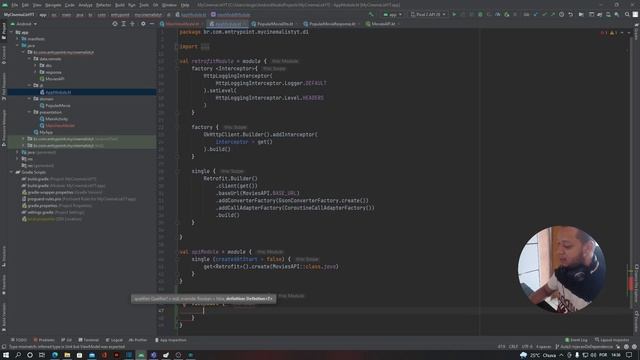Viewport: 640px width, 360px height.
Task: Collapse the Gradle Scripts tree node
Action: [12, 172]
